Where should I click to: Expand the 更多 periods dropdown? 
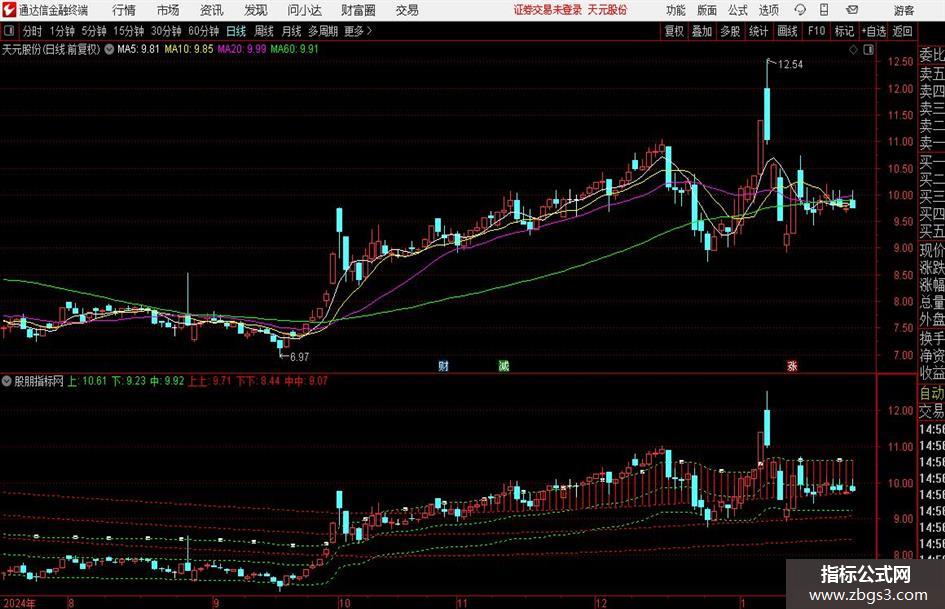358,31
